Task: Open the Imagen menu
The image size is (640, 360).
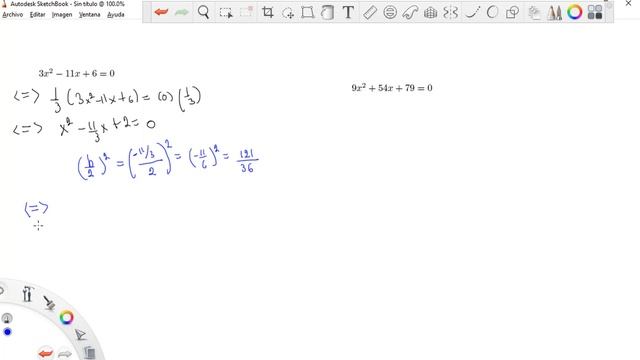Action: 62,15
